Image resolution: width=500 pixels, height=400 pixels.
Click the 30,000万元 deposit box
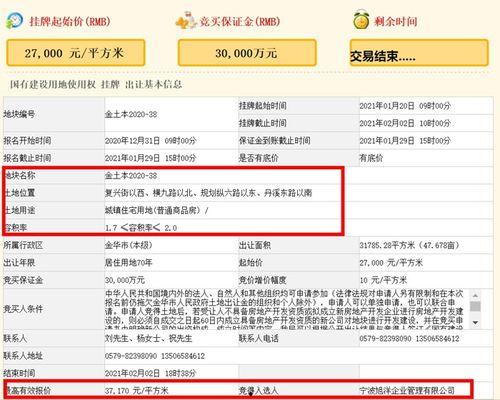click(247, 53)
